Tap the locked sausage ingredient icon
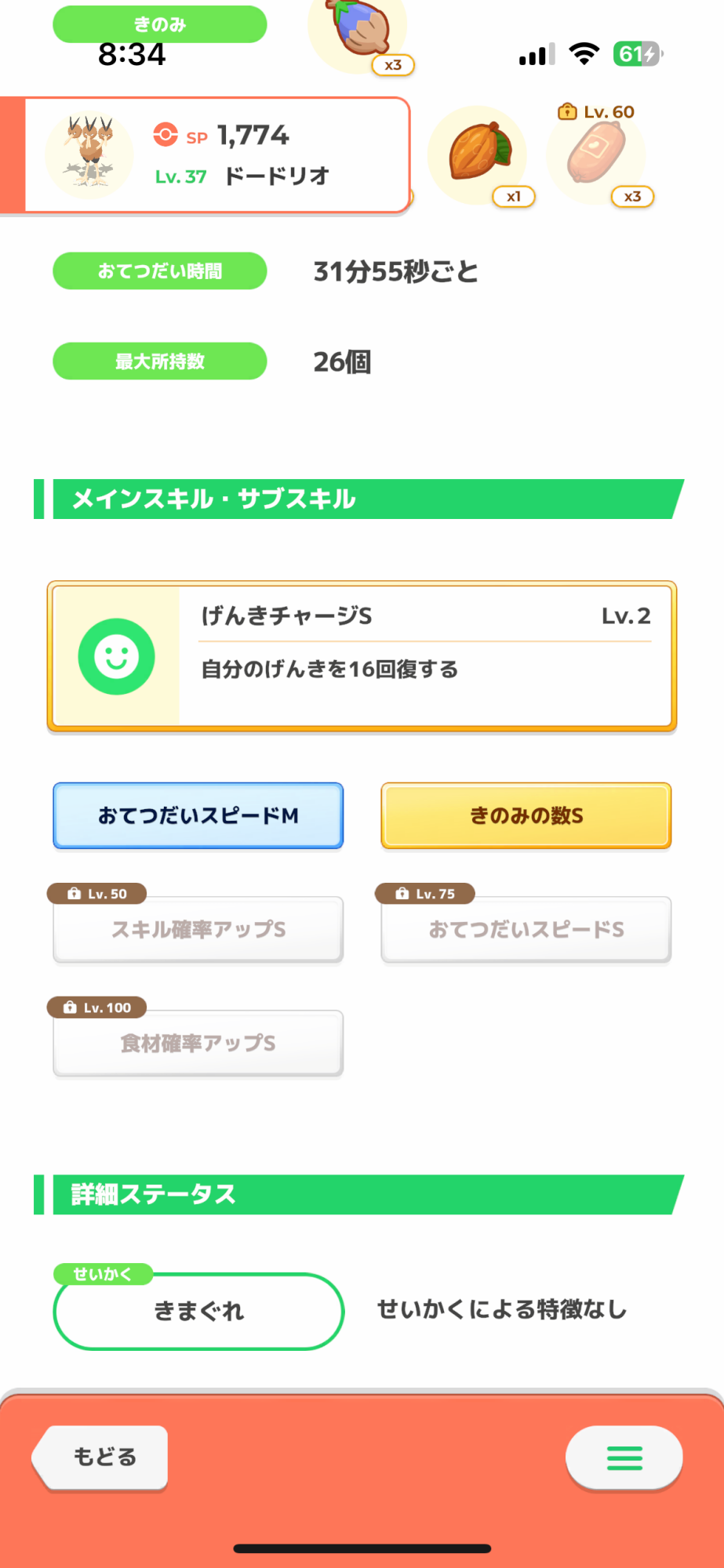 click(597, 153)
